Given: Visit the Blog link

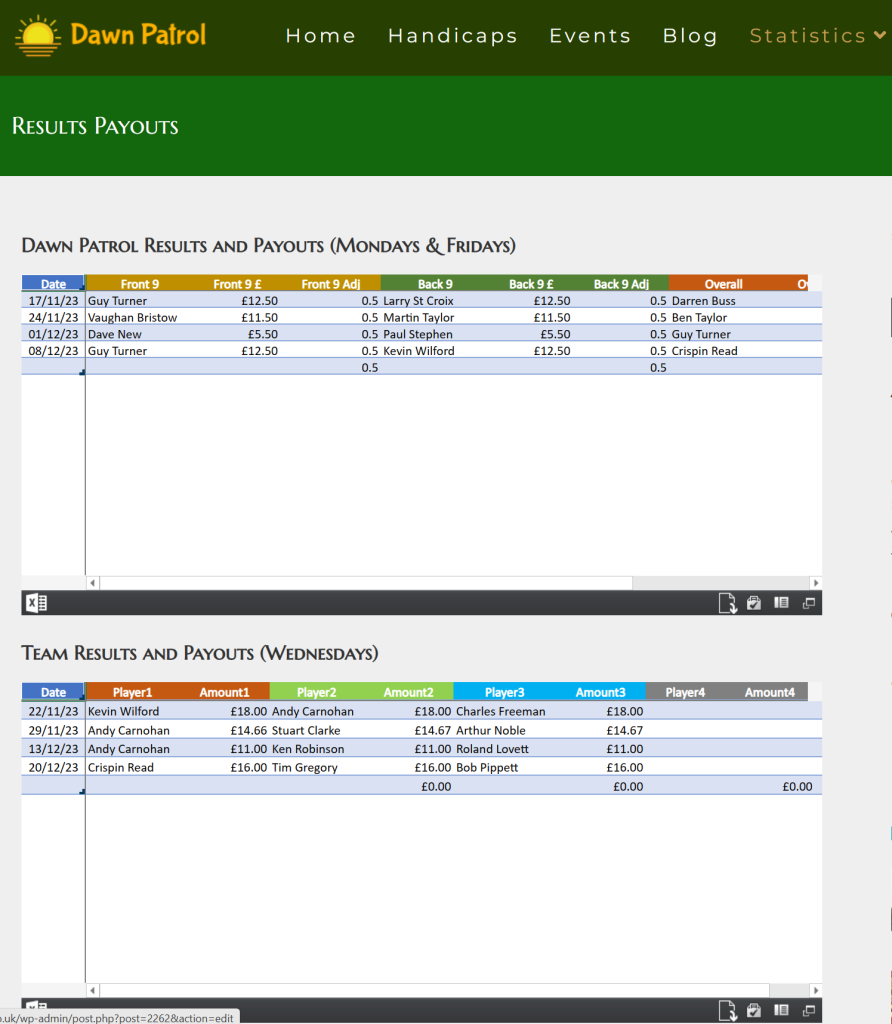Looking at the screenshot, I should pyautogui.click(x=690, y=36).
